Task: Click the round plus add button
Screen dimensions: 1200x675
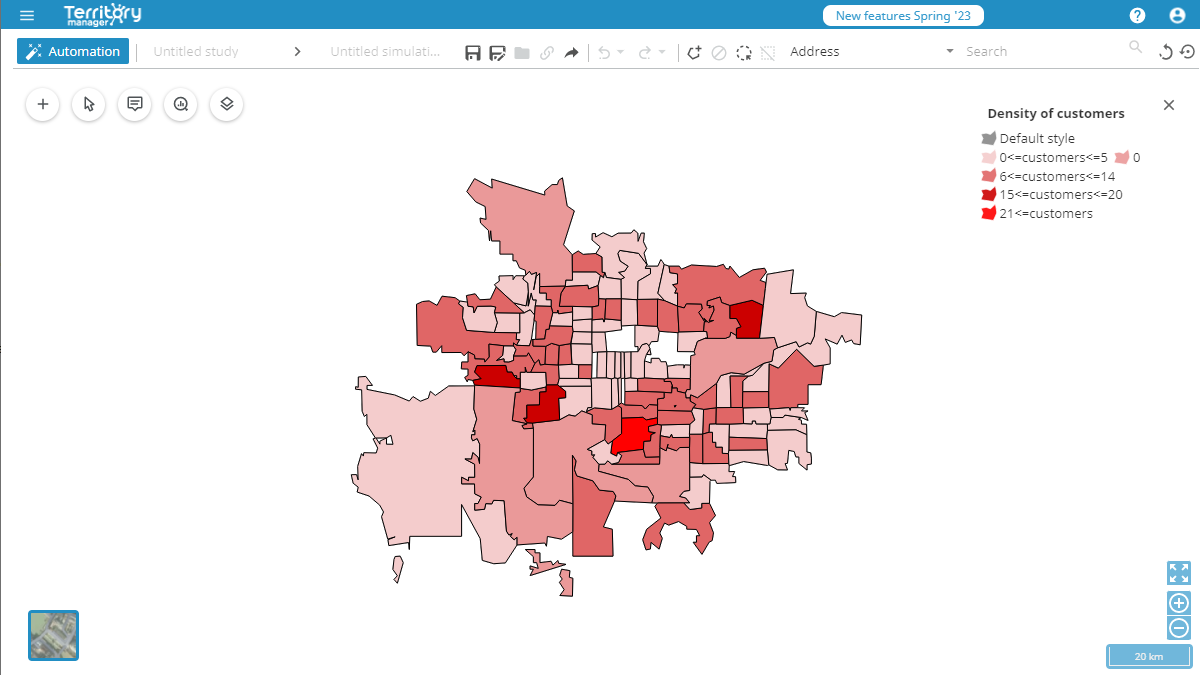Action: (x=43, y=104)
